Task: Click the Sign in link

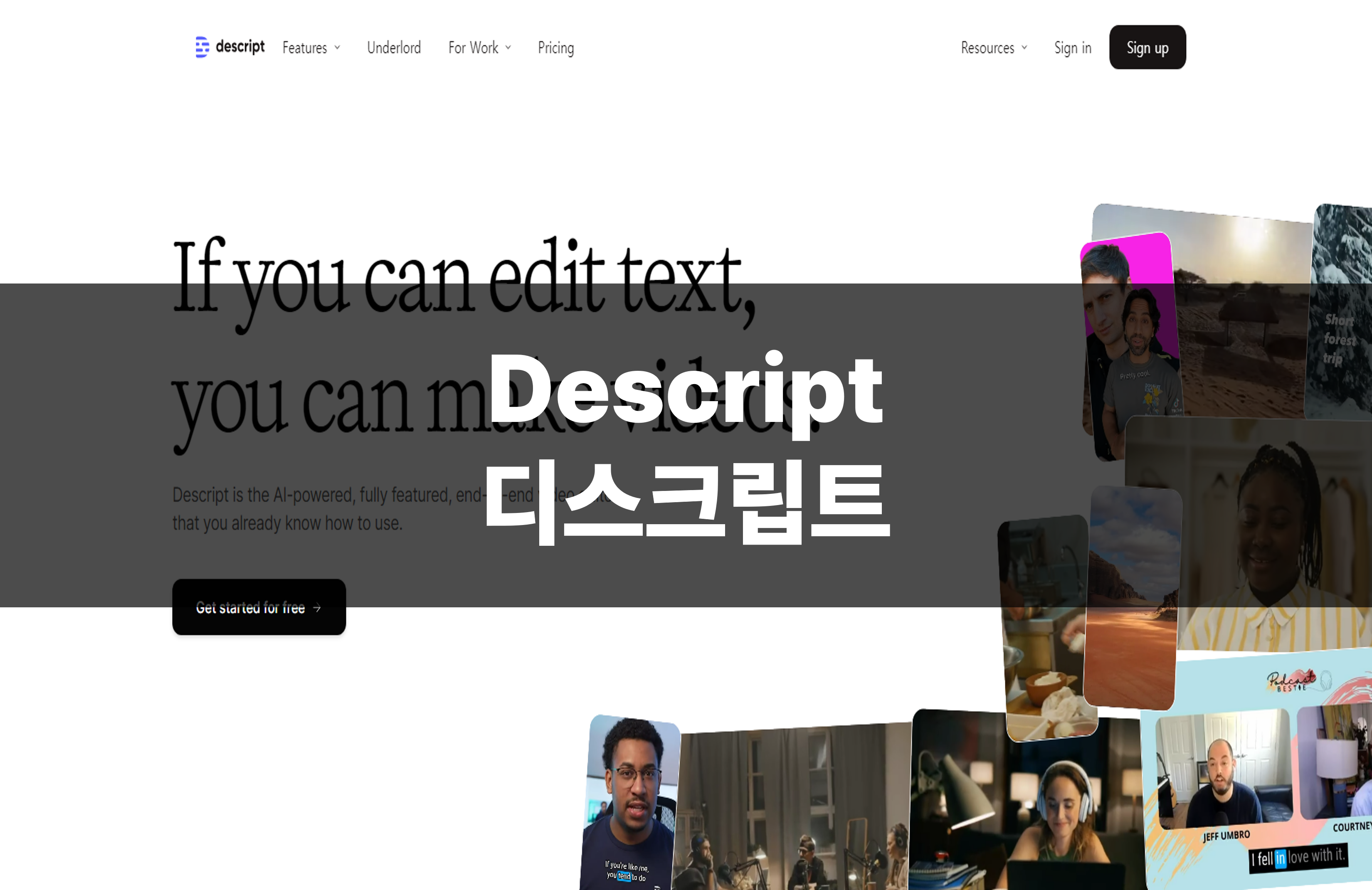Action: pyautogui.click(x=1073, y=48)
